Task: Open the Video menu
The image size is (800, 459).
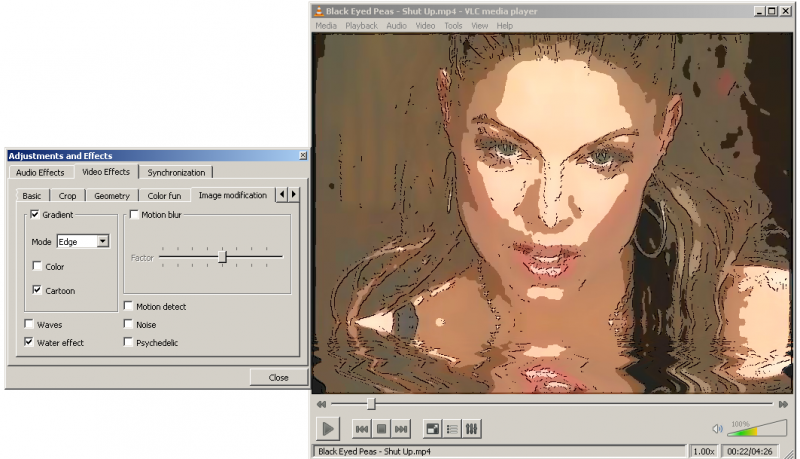Action: 425,26
